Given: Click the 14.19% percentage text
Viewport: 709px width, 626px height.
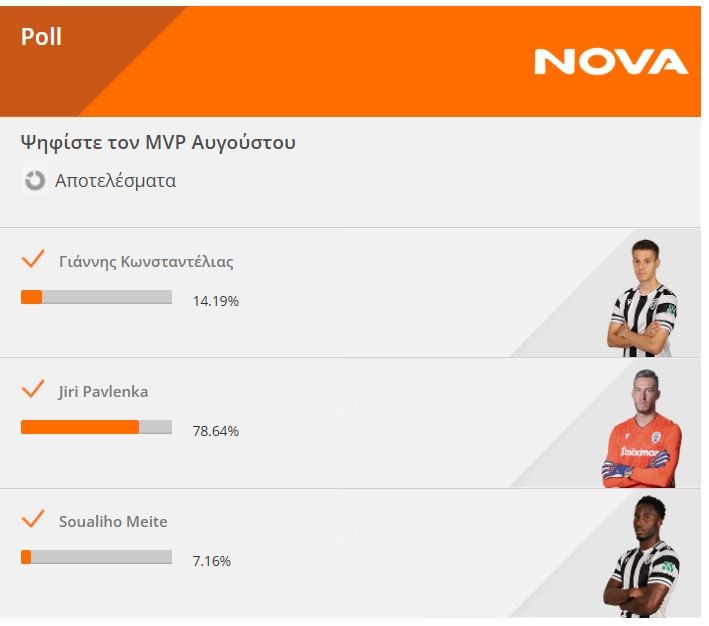Looking at the screenshot, I should pos(216,301).
